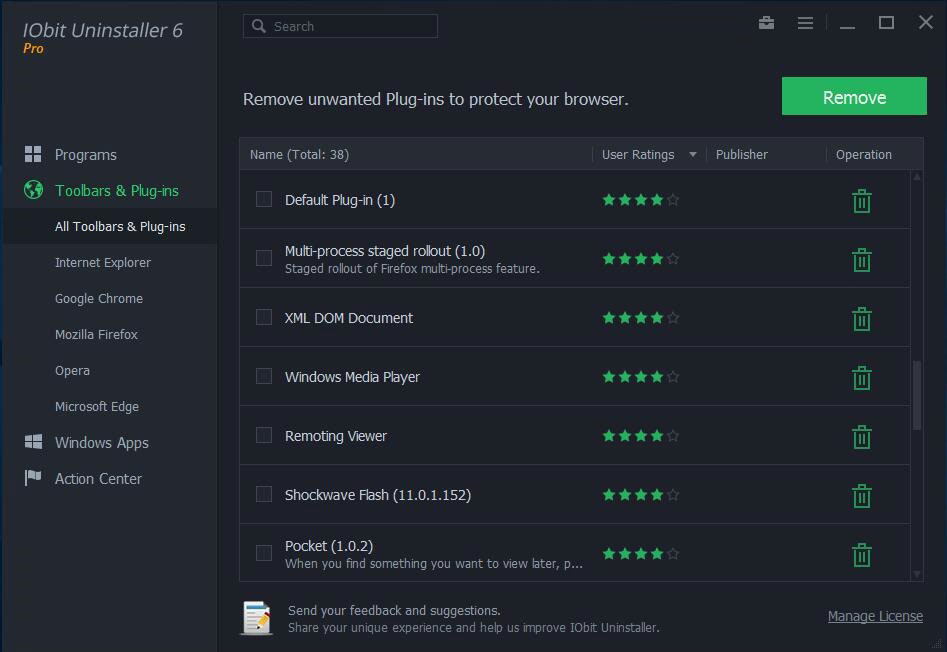The image size is (947, 652).
Task: Click trash icon for Pocket plug-in
Action: pyautogui.click(x=861, y=555)
